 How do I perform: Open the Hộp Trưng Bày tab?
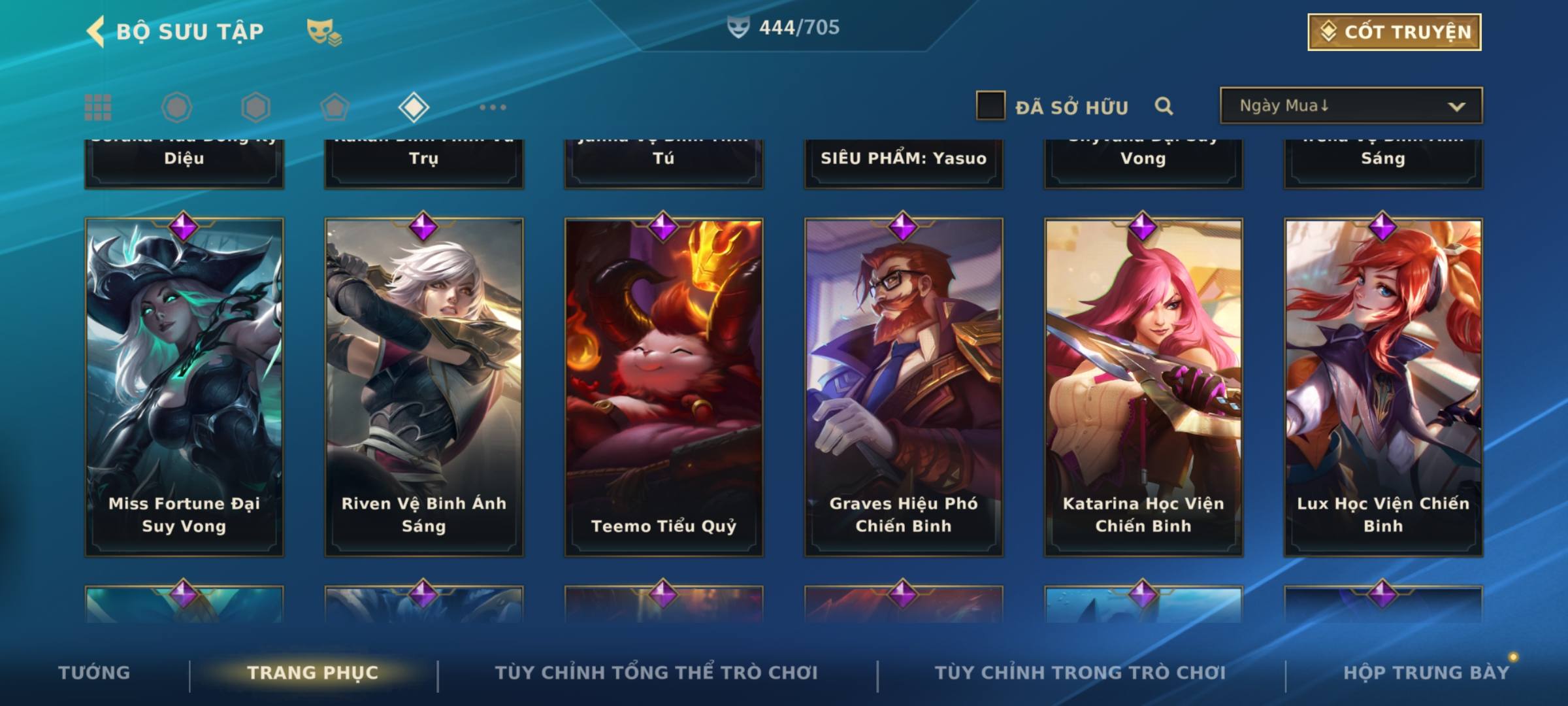(1426, 673)
